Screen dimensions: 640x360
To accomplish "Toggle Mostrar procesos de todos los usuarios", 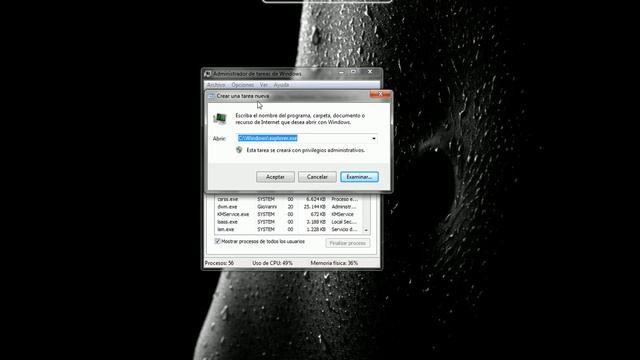I will 218,242.
